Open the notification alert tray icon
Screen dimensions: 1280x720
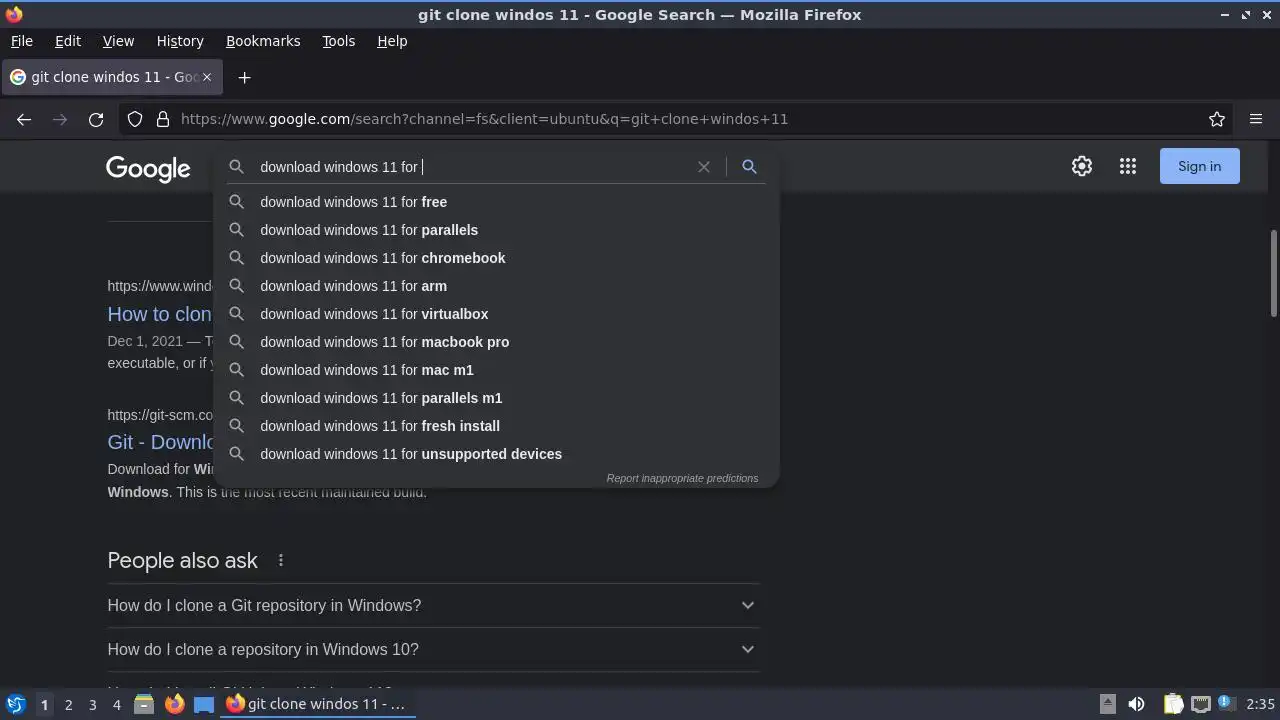[1226, 704]
